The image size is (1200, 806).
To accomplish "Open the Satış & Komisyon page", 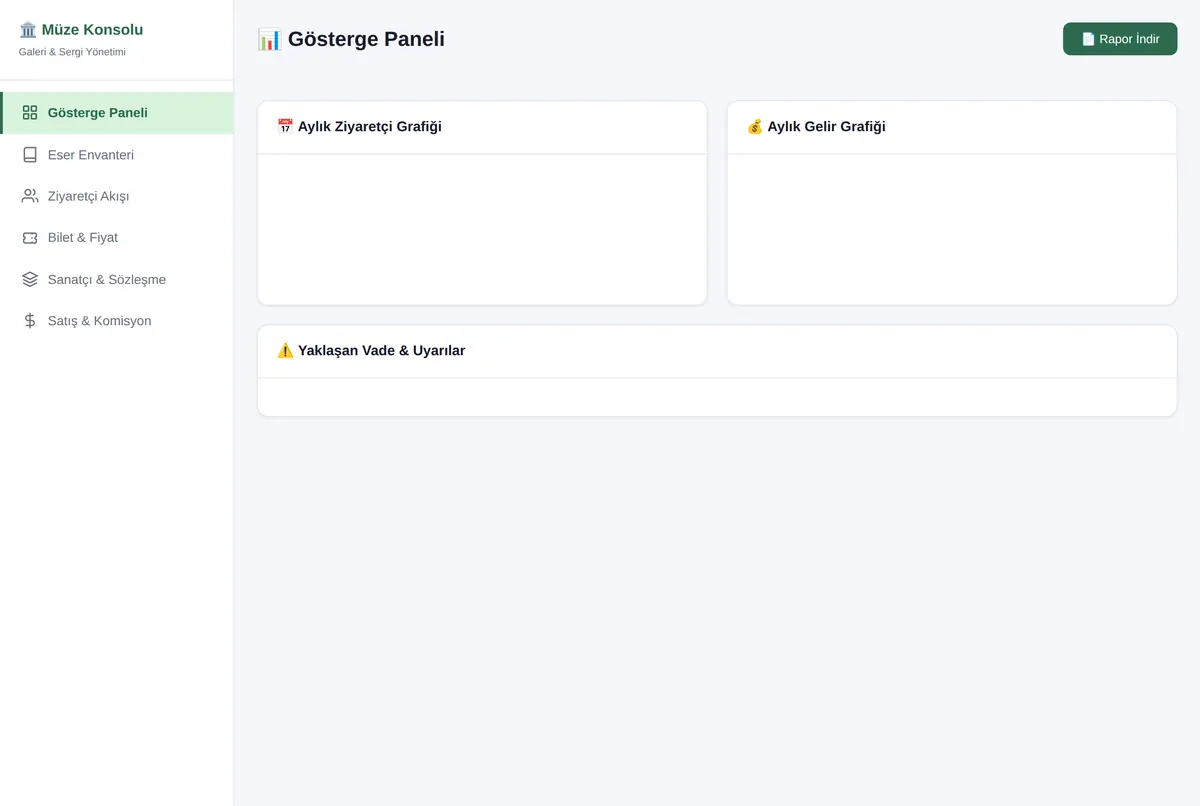I will pos(117,321).
